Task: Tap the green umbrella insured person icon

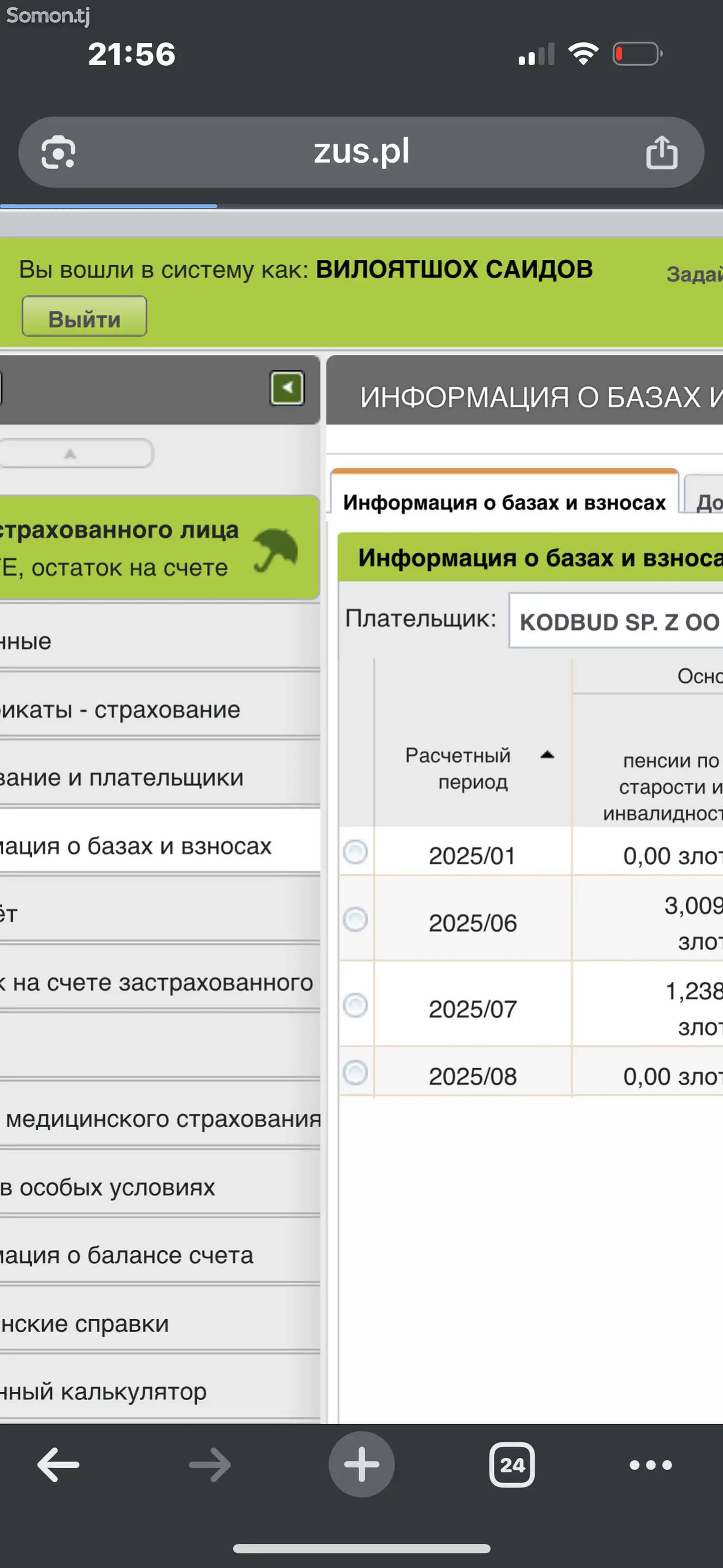Action: [276, 550]
